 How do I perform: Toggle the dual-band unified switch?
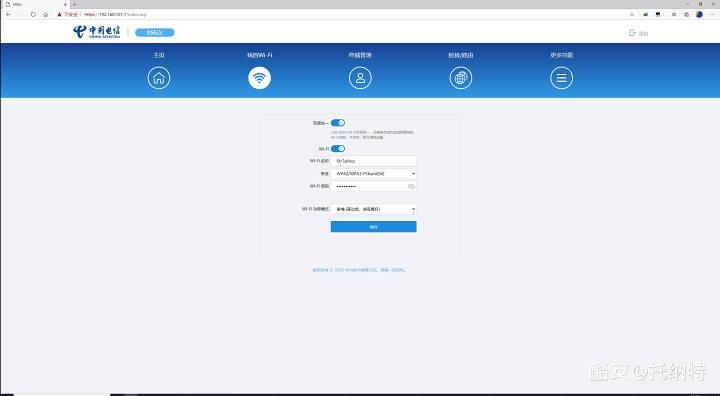pyautogui.click(x=338, y=123)
